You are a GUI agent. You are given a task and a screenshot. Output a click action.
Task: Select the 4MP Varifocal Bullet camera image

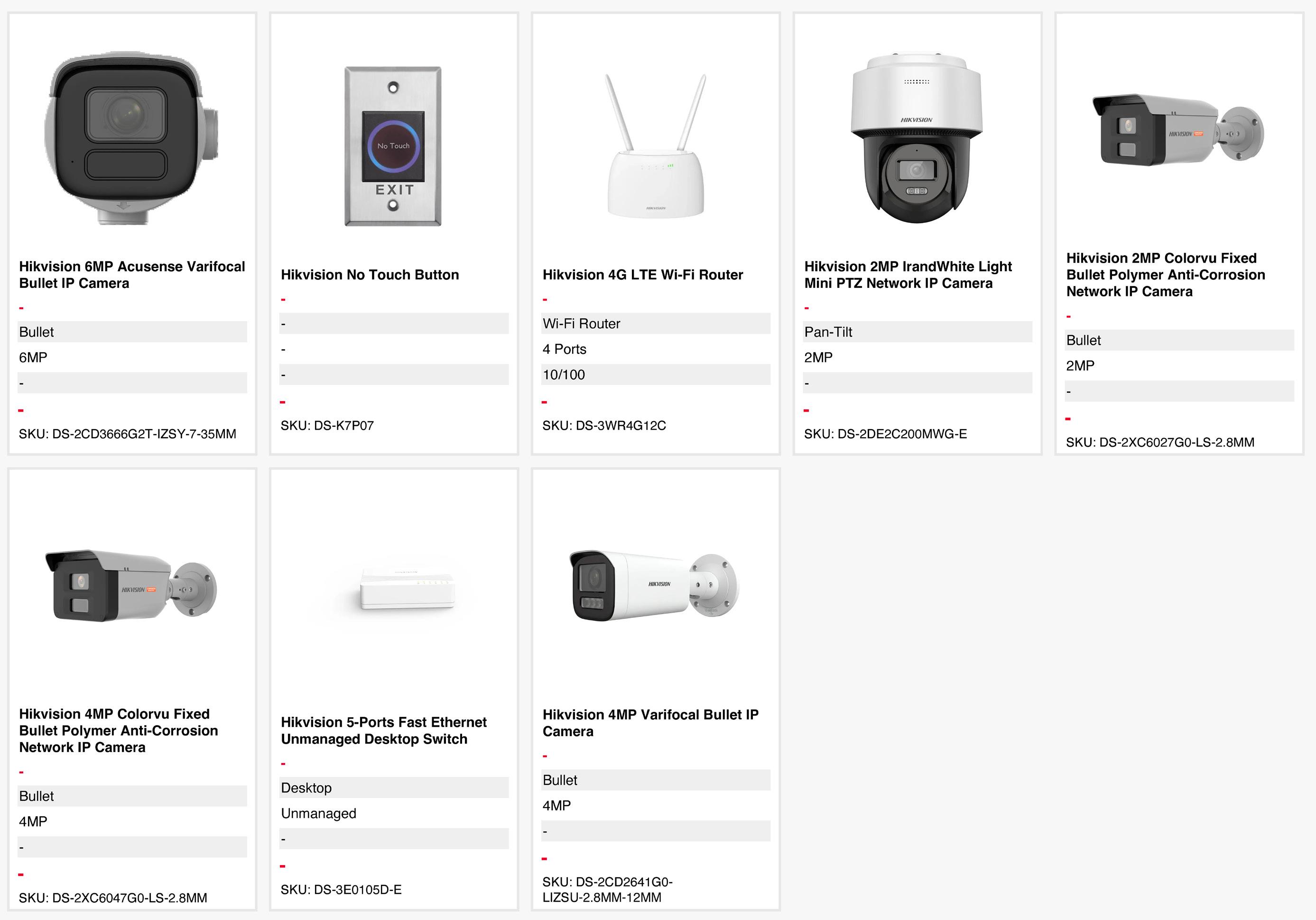(655, 586)
